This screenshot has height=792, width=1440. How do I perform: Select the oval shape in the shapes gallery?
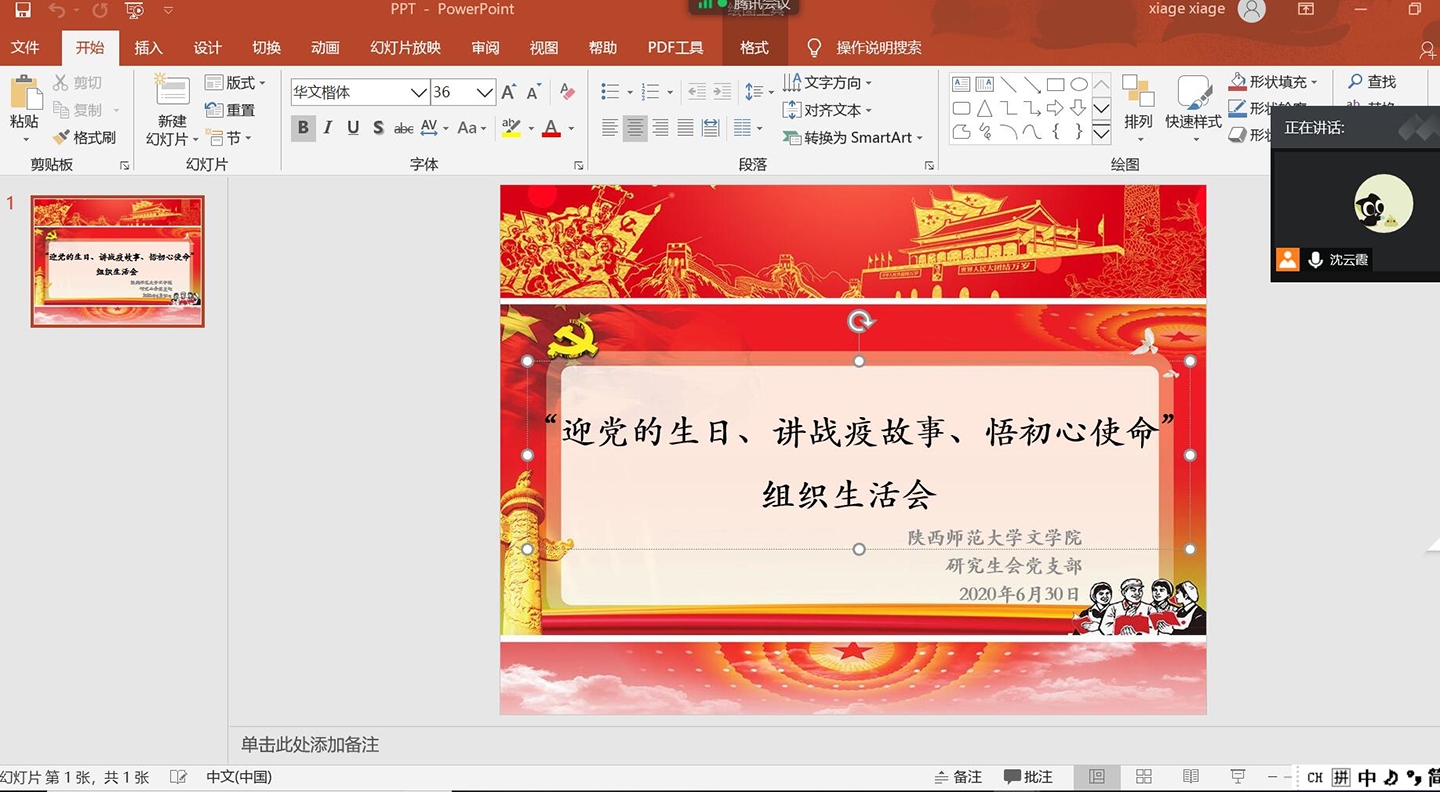pyautogui.click(x=1079, y=84)
